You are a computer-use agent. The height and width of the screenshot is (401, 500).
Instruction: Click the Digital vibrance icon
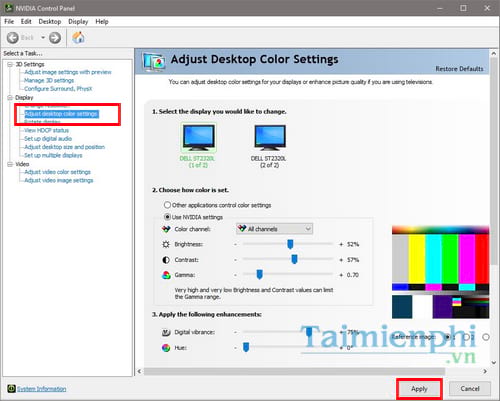[x=166, y=332]
